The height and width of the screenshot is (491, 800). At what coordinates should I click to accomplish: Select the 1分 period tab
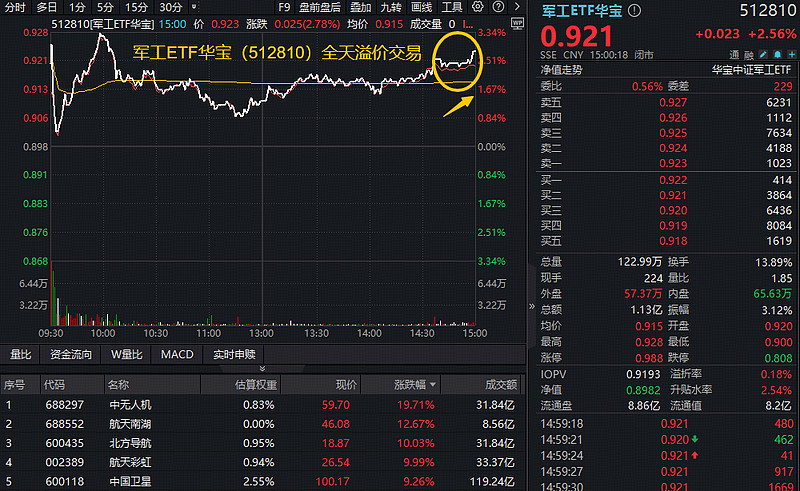coord(77,7)
